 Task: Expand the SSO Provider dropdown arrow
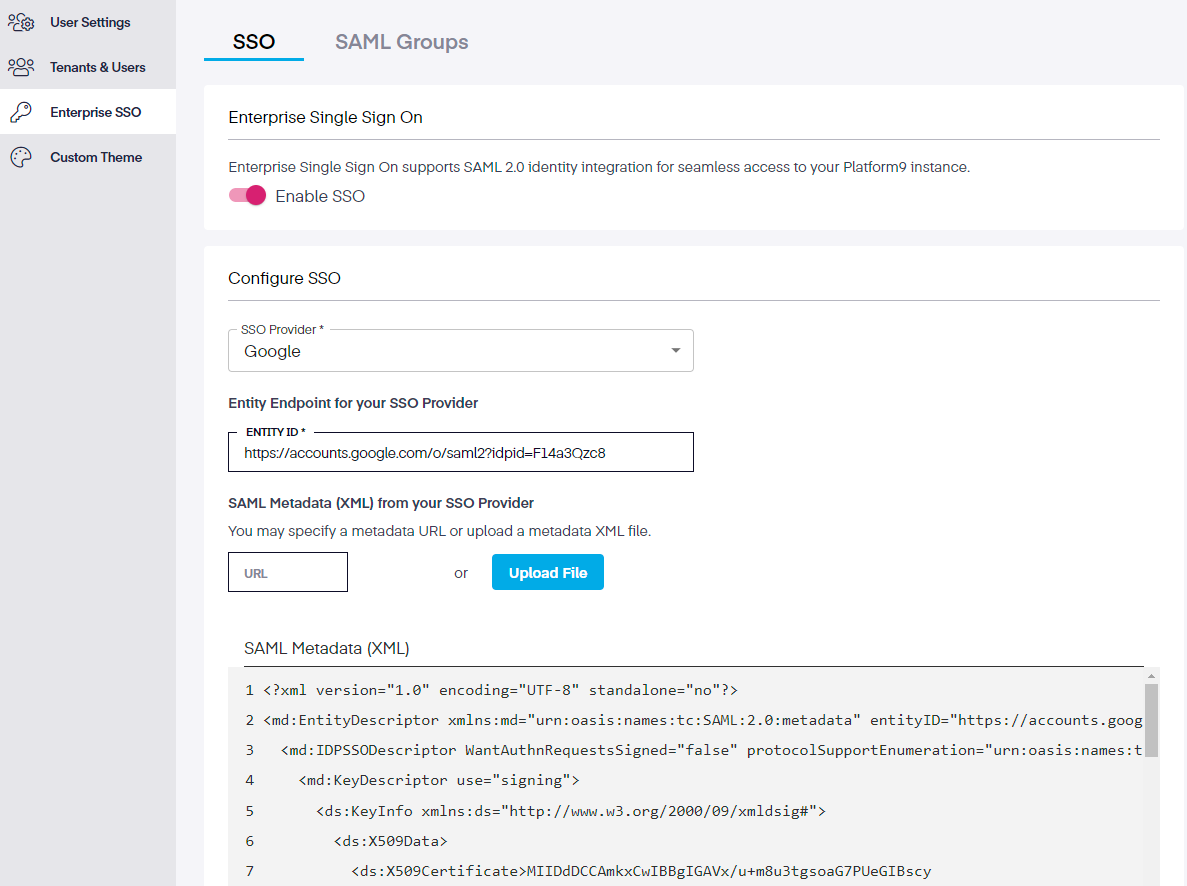[x=676, y=351]
